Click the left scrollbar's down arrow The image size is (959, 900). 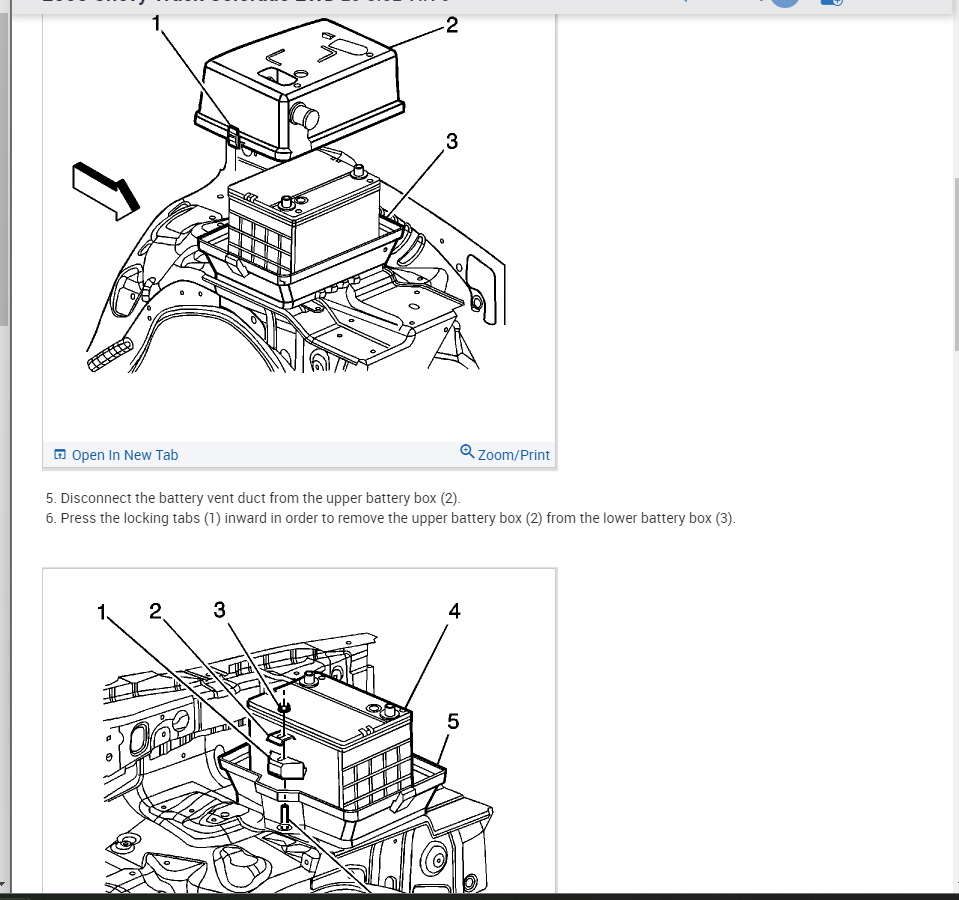coord(4,885)
